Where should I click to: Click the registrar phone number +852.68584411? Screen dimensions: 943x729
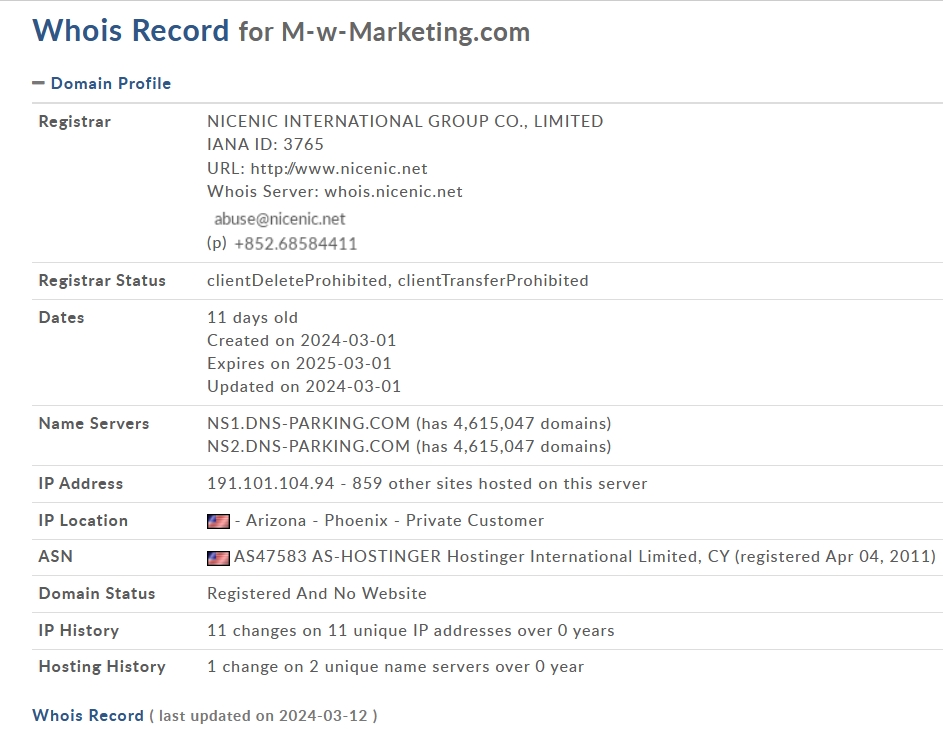tap(295, 244)
